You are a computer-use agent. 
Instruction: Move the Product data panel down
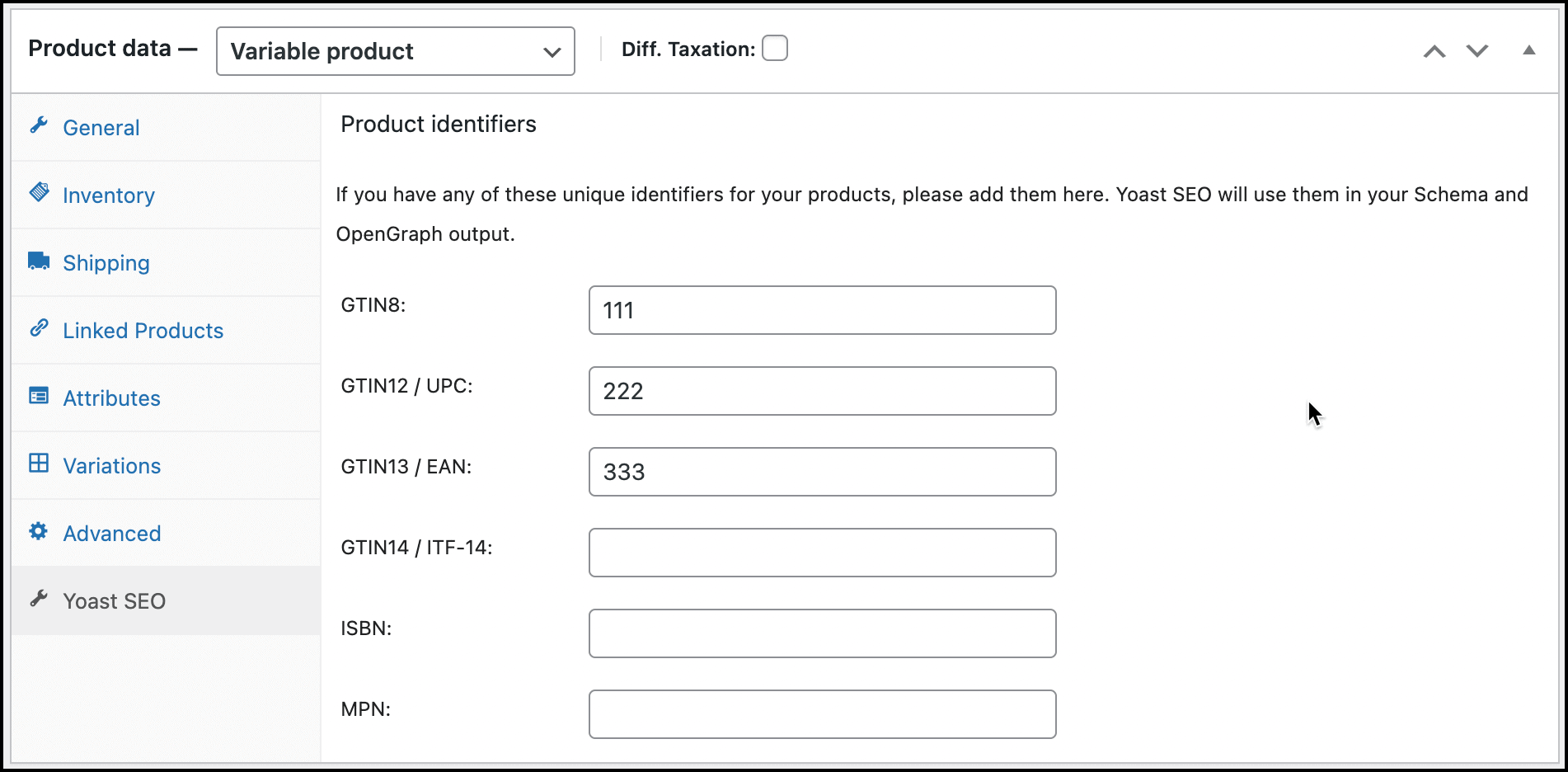[1476, 49]
